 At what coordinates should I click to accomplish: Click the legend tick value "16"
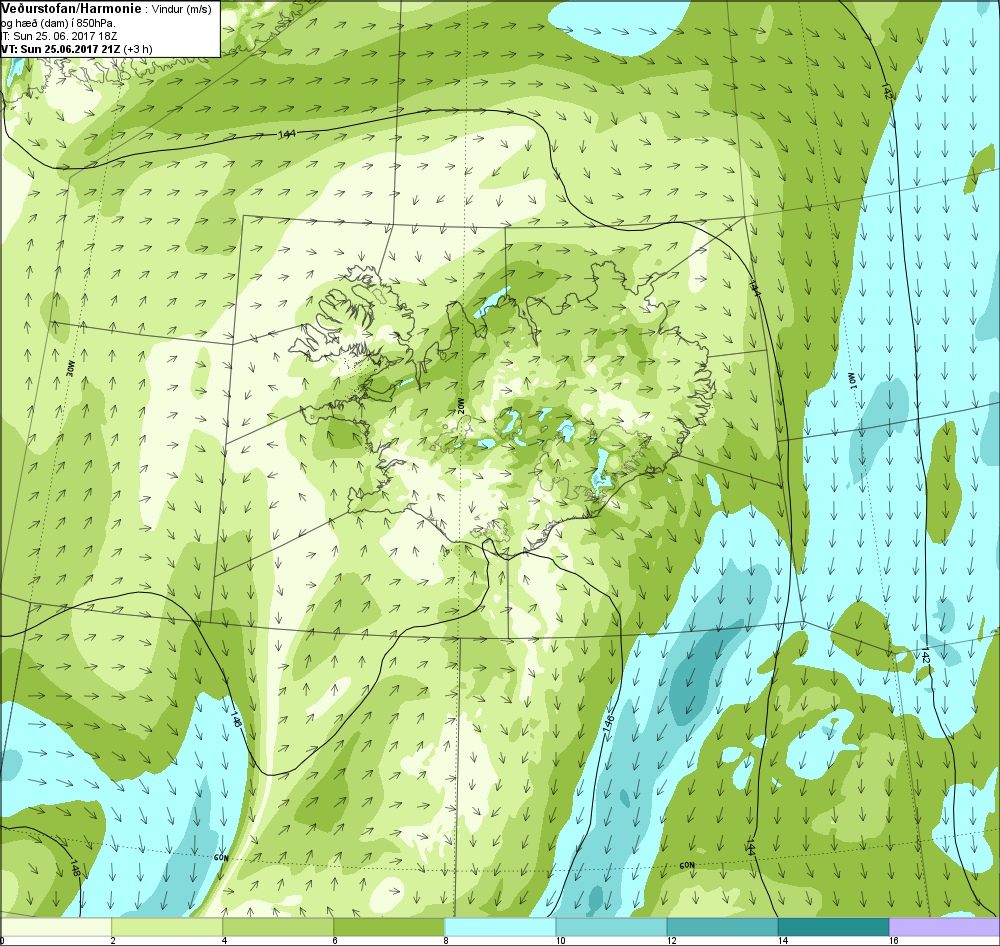[893, 940]
